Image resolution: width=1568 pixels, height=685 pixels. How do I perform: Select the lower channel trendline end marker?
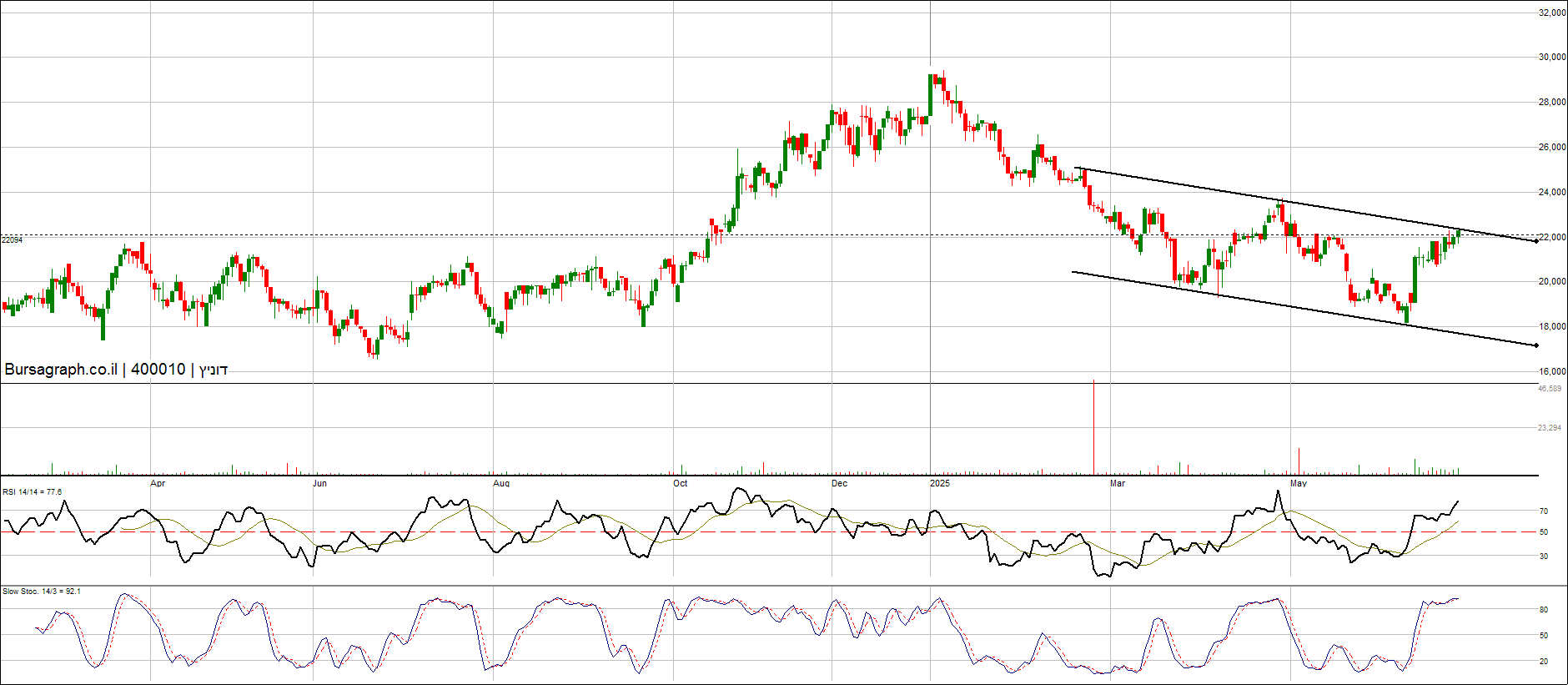click(x=1535, y=345)
